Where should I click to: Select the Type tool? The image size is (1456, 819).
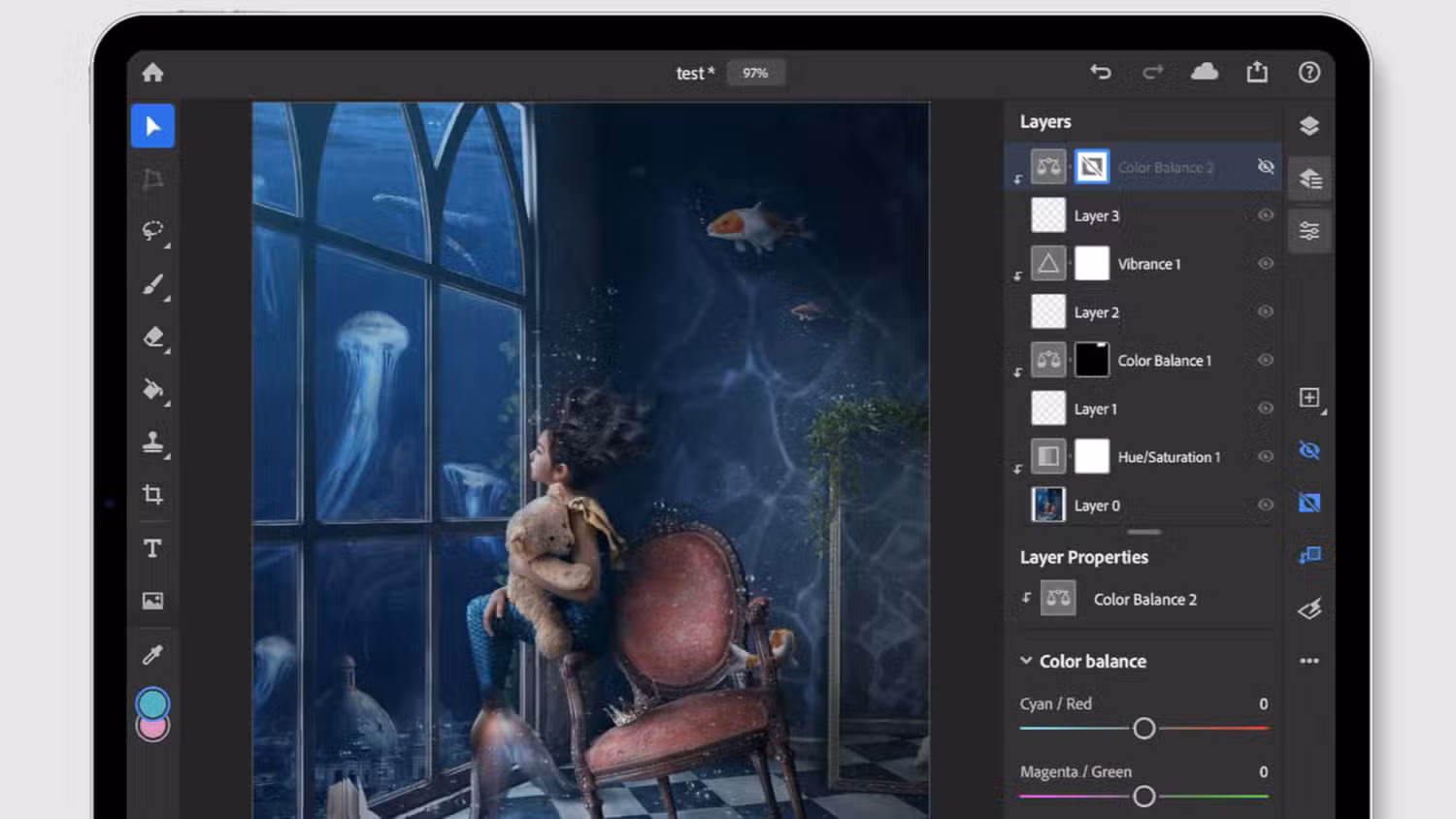(152, 548)
